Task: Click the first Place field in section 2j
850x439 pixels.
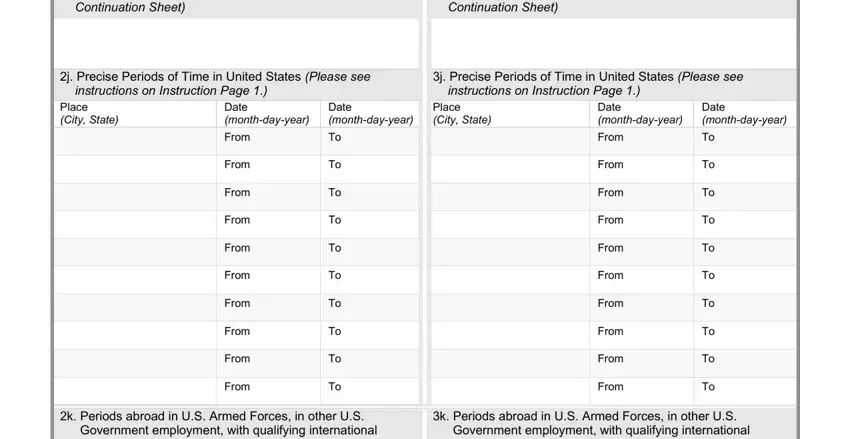Action: [x=135, y=142]
